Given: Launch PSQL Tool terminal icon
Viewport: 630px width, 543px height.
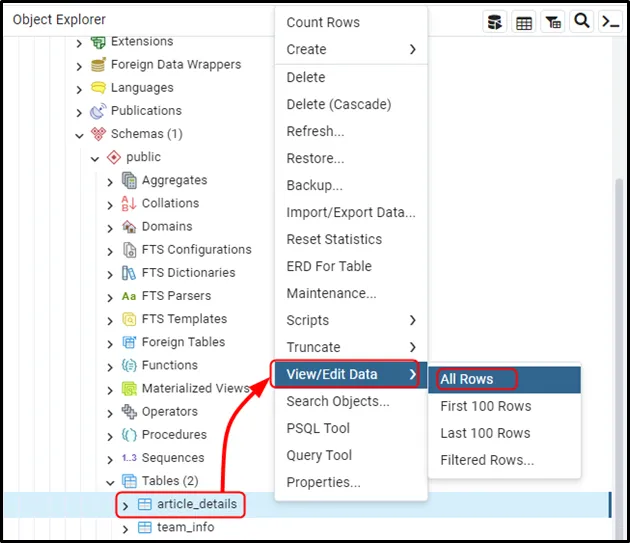Looking at the screenshot, I should (609, 21).
